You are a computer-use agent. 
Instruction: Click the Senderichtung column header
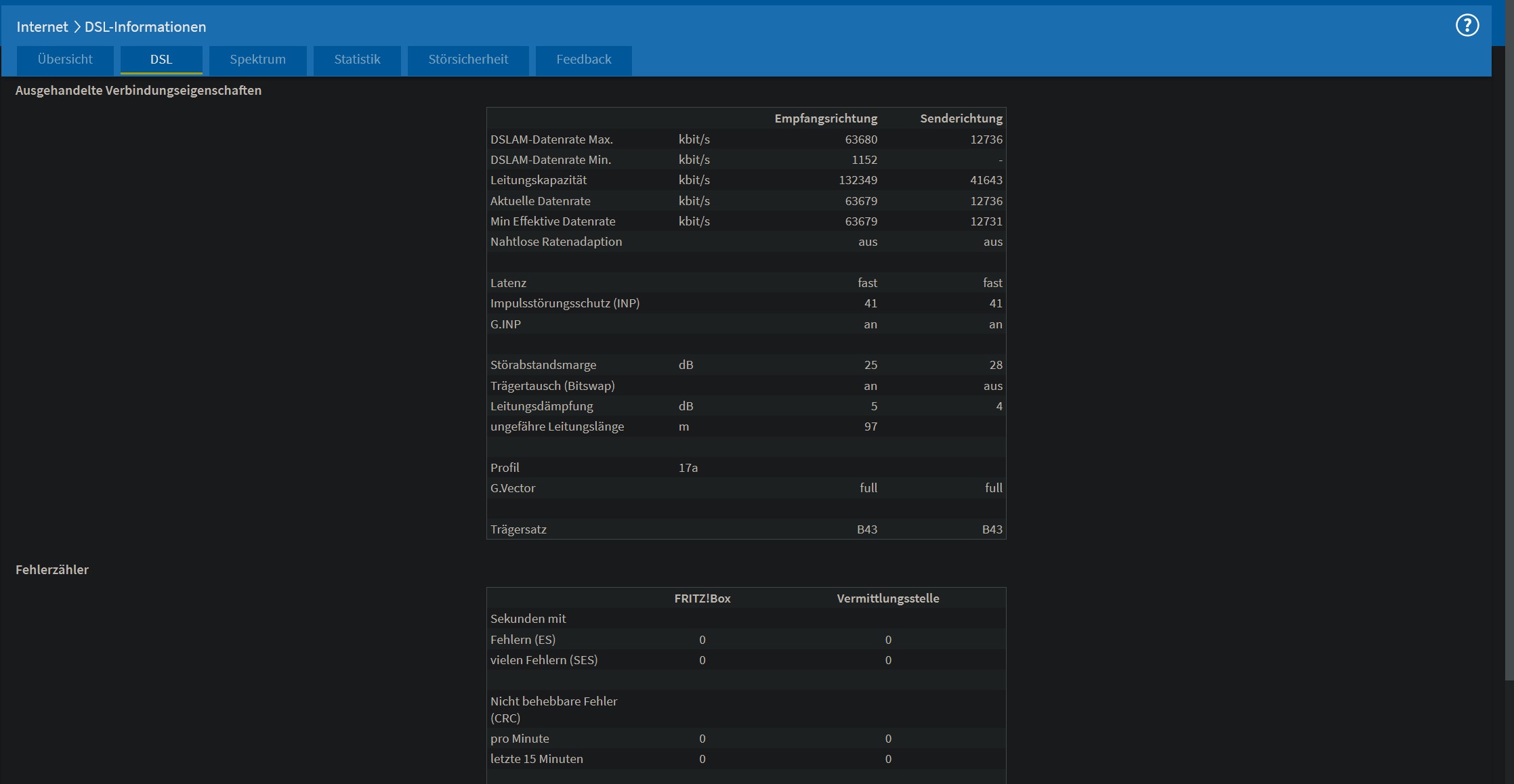point(961,118)
